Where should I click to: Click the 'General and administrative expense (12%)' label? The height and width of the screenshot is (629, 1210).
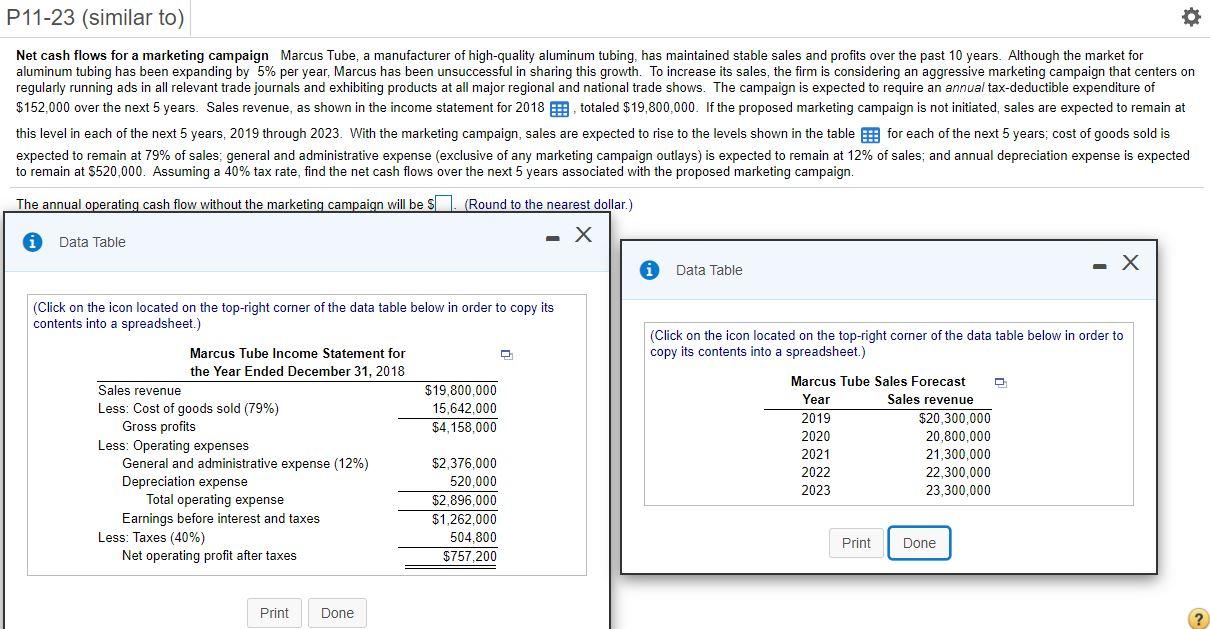click(245, 464)
